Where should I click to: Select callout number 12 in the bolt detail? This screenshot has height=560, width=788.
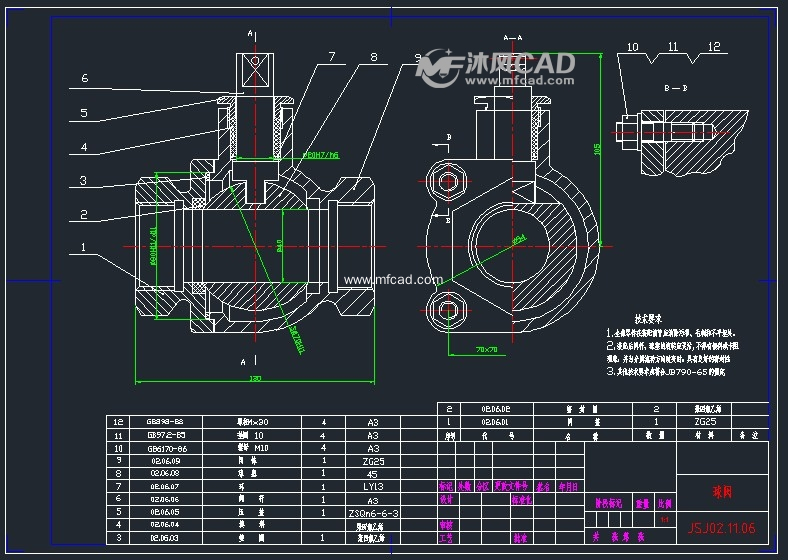point(712,47)
